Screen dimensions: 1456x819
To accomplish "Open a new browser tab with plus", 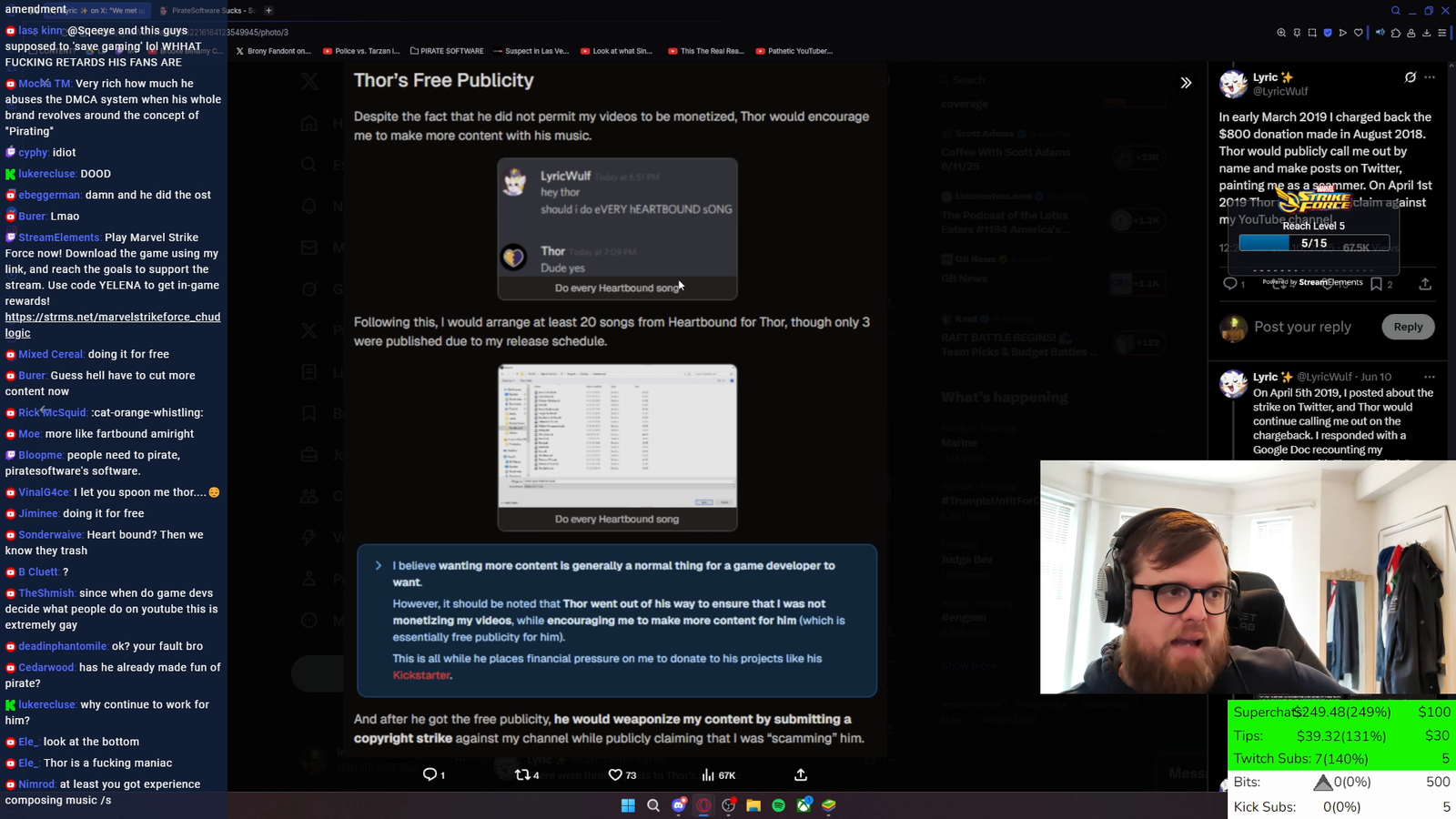I will [268, 11].
